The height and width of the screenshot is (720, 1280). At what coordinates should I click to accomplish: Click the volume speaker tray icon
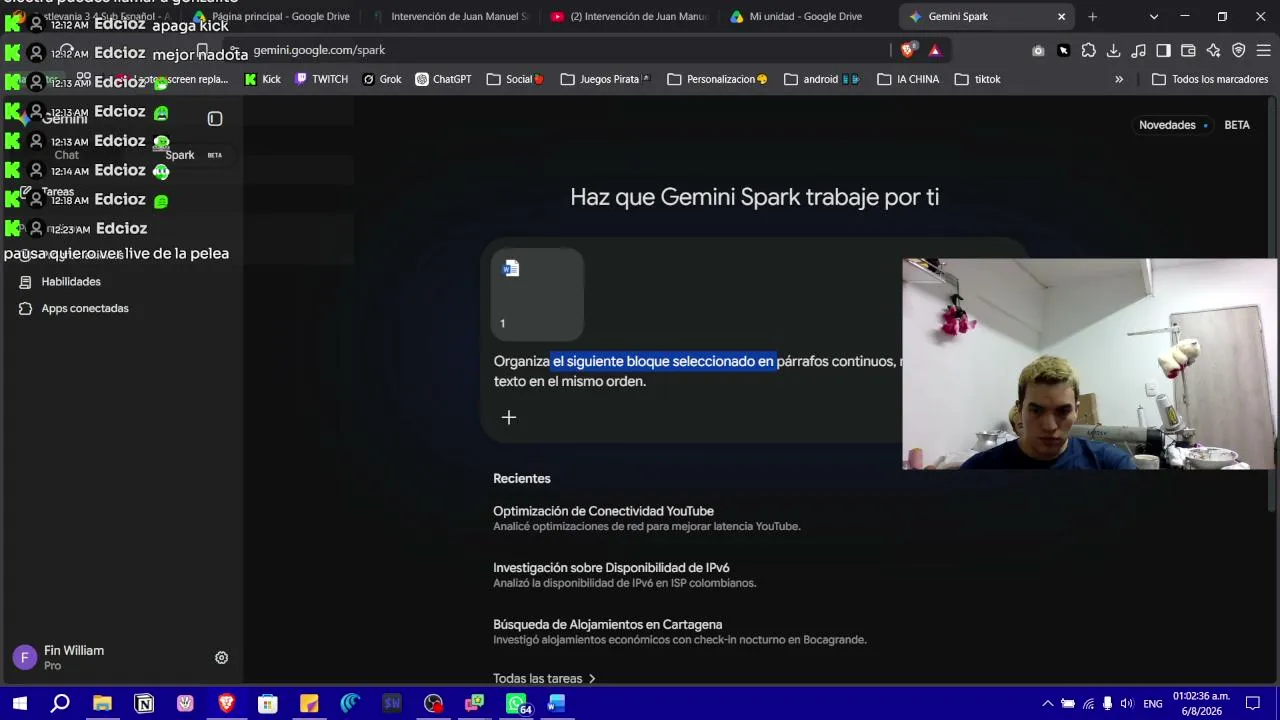(1127, 703)
